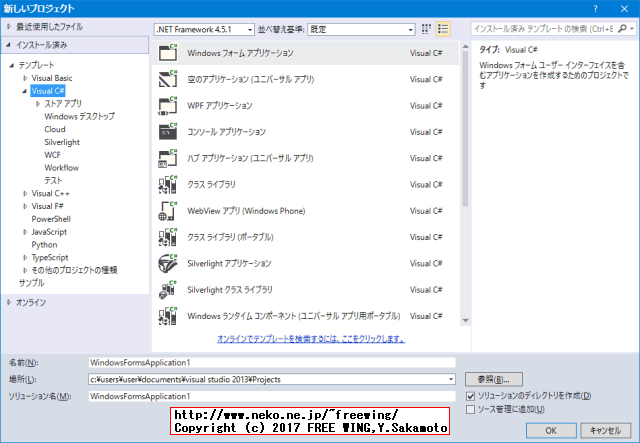Select the Cloud tree item

click(x=55, y=129)
